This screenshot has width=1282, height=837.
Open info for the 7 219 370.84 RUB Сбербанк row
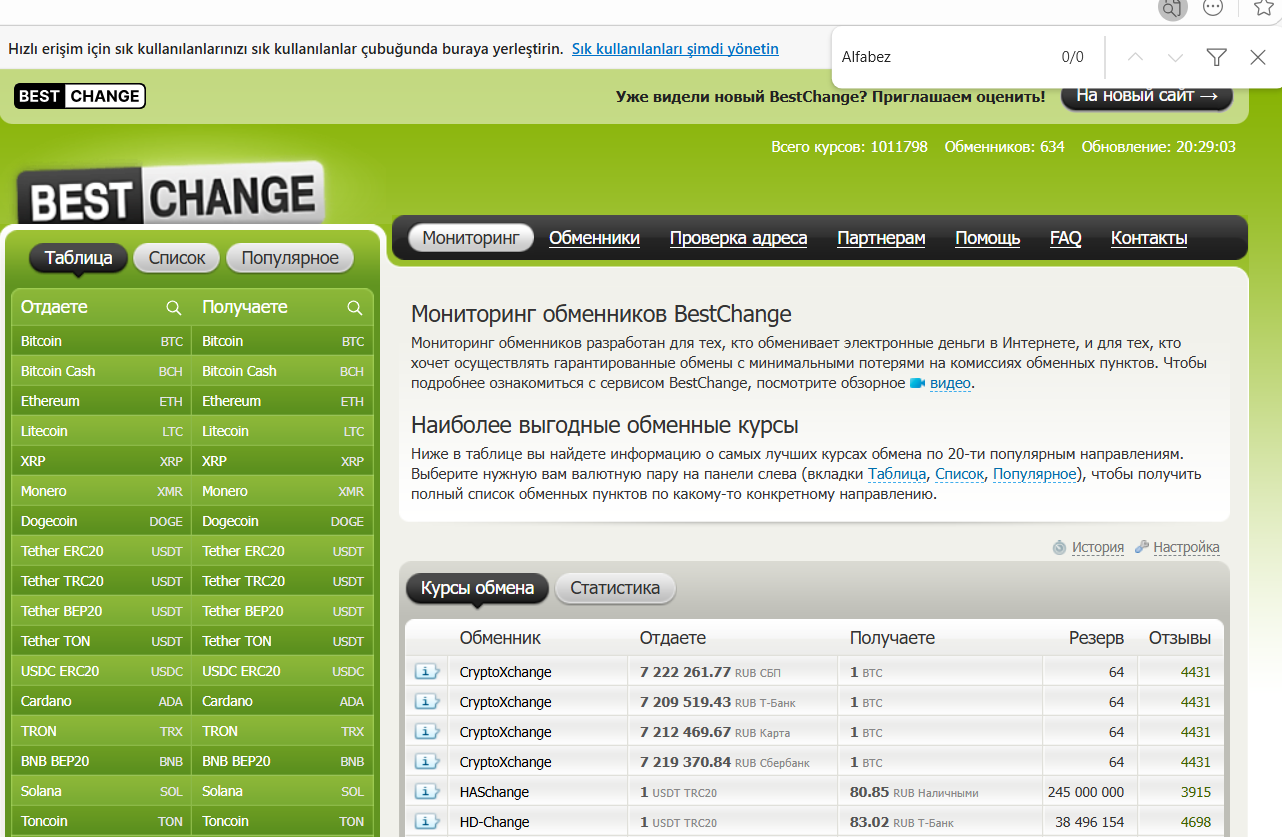pyautogui.click(x=427, y=762)
